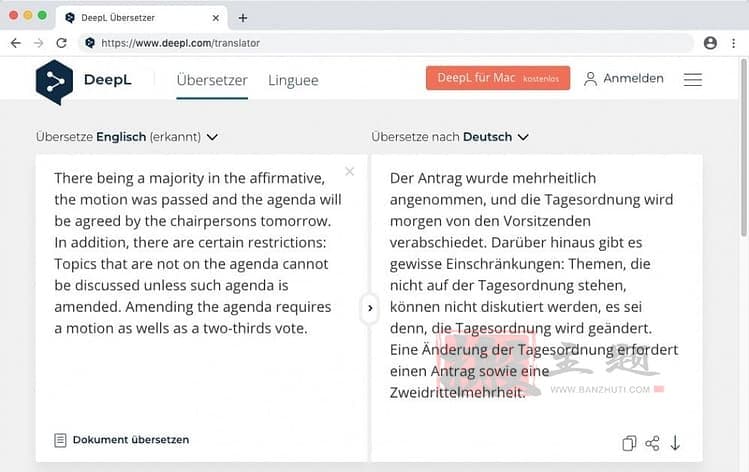Click Anmelden to sign in
Viewport: 749px width, 472px height.
pyautogui.click(x=624, y=78)
